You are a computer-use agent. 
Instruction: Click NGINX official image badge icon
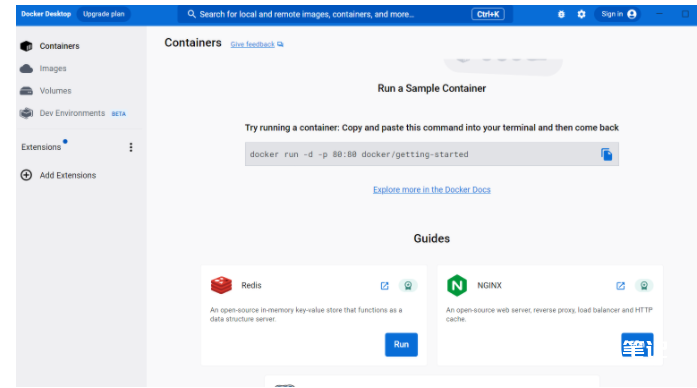pyautogui.click(x=644, y=285)
